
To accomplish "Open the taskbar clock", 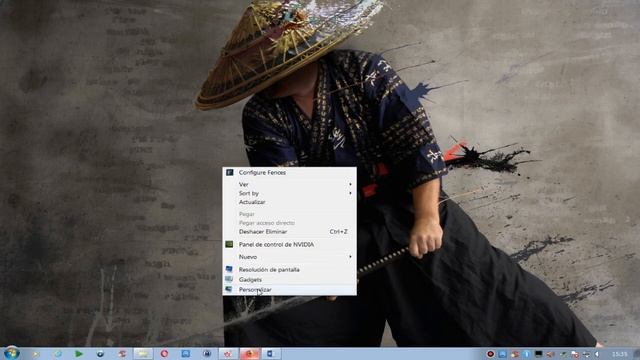I will point(620,354).
